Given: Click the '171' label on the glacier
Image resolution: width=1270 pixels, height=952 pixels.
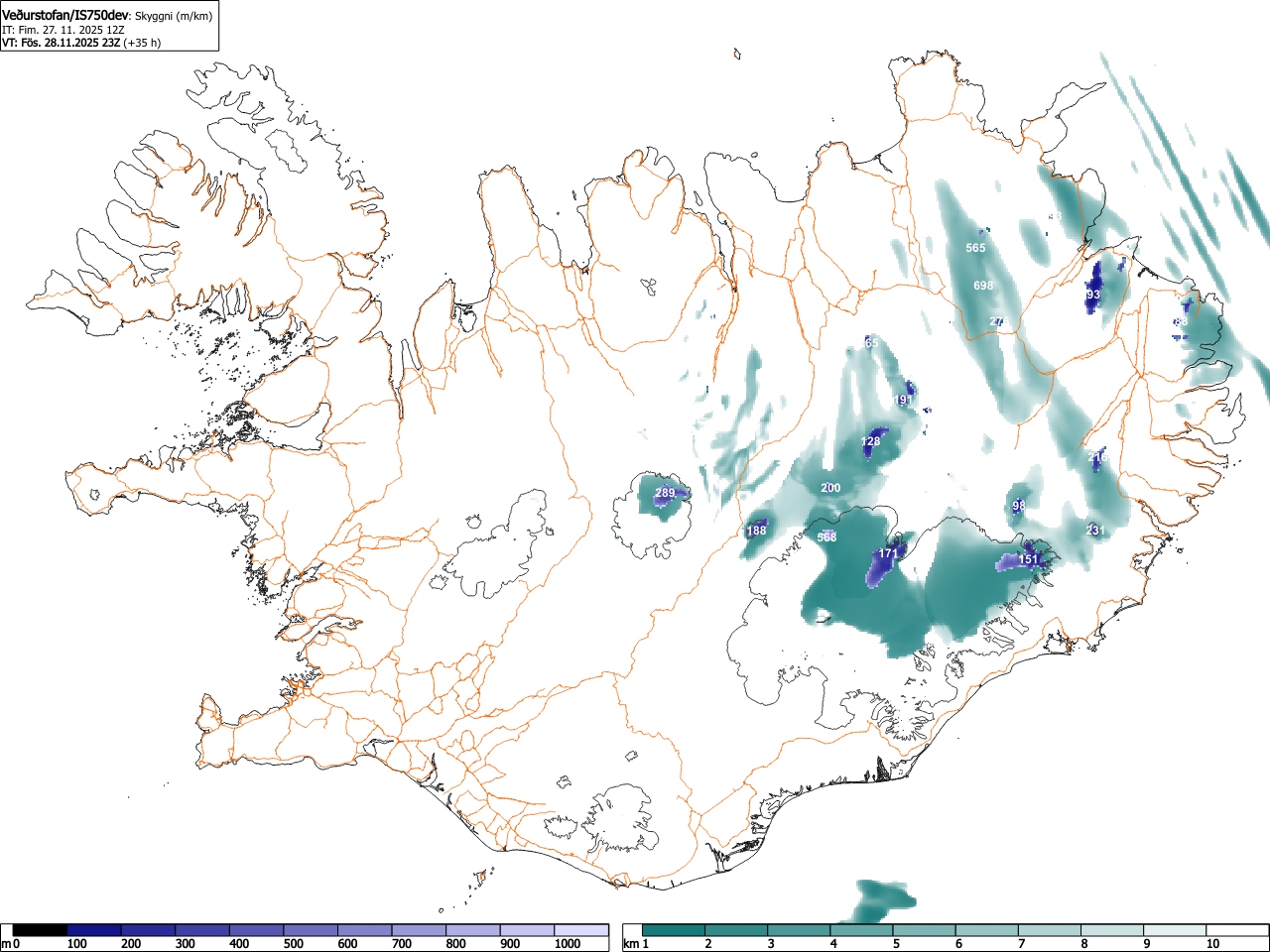Looking at the screenshot, I should point(888,553).
